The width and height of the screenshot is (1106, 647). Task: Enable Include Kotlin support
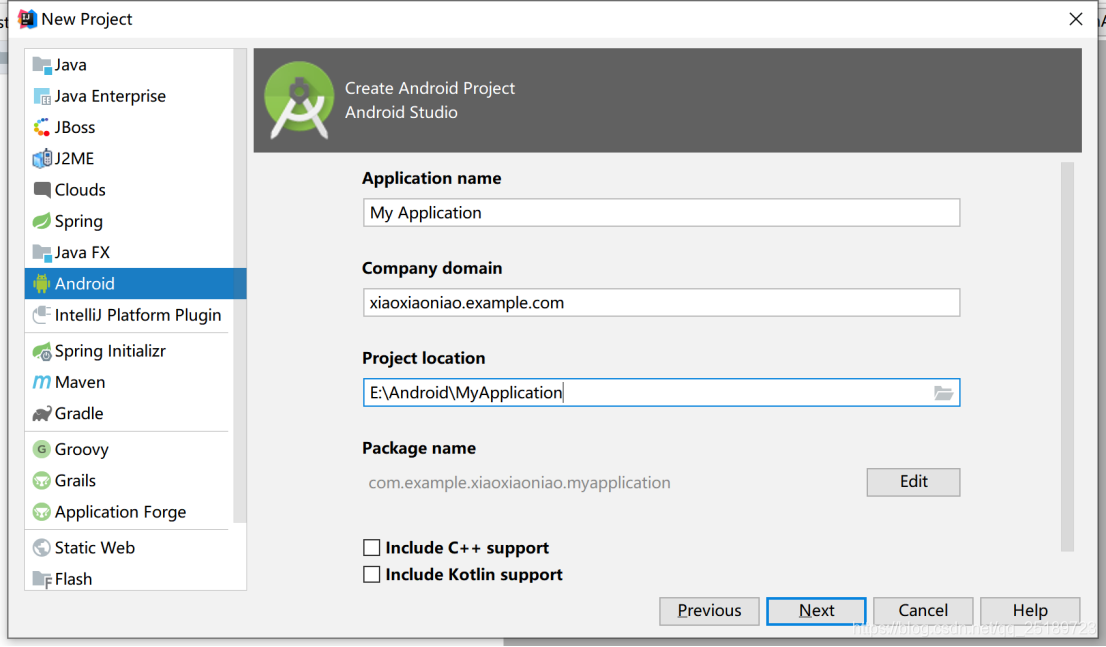click(x=372, y=574)
